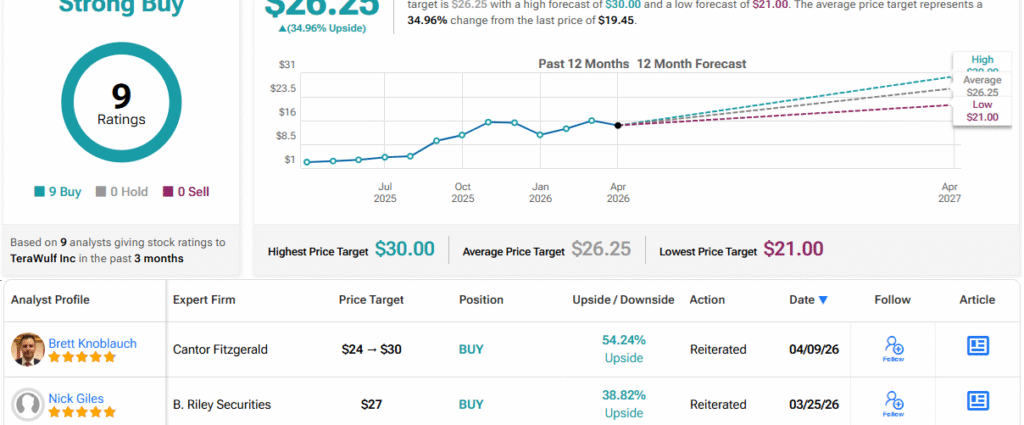Click the April 2026 black chart marker
This screenshot has width=1024, height=425.
pos(618,125)
